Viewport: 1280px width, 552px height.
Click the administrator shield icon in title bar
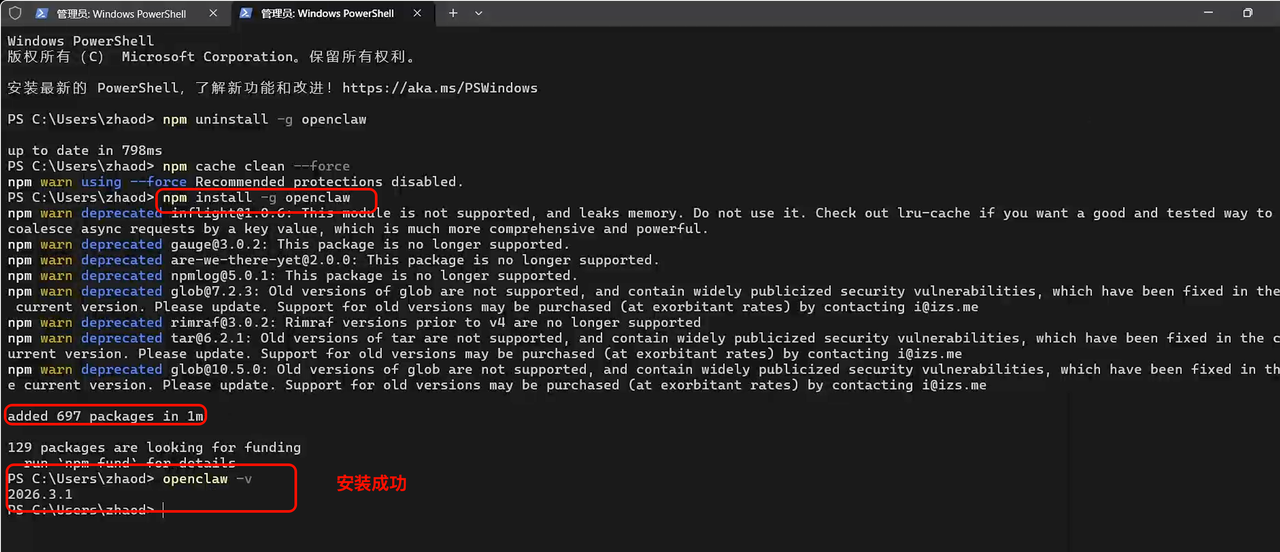point(14,13)
